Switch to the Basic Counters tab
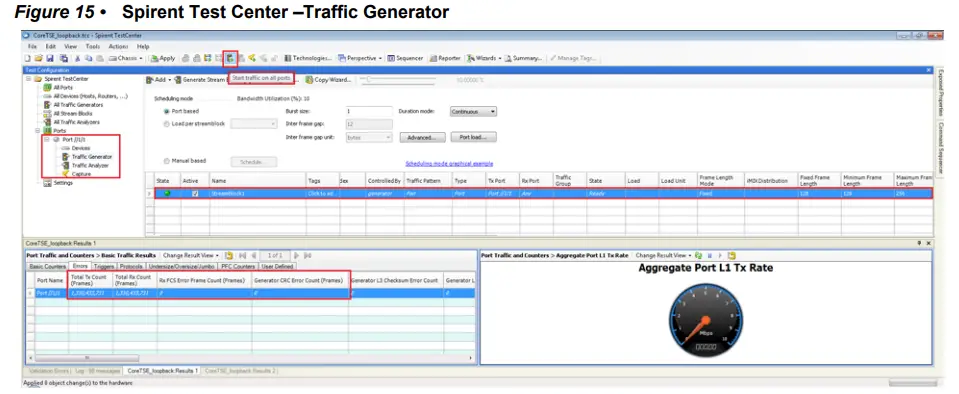This screenshot has width=959, height=394. coord(47,266)
